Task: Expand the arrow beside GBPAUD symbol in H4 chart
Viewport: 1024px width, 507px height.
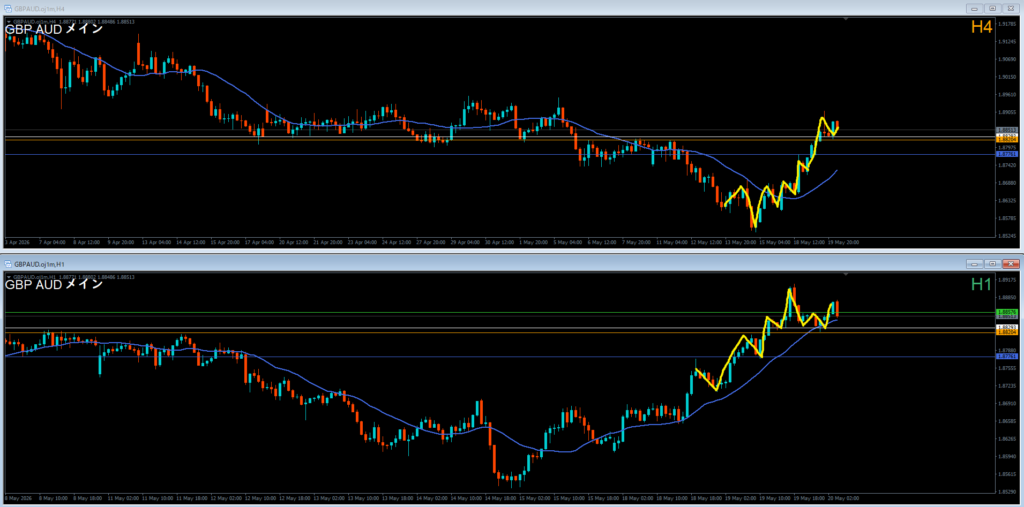Action: [x=9, y=22]
